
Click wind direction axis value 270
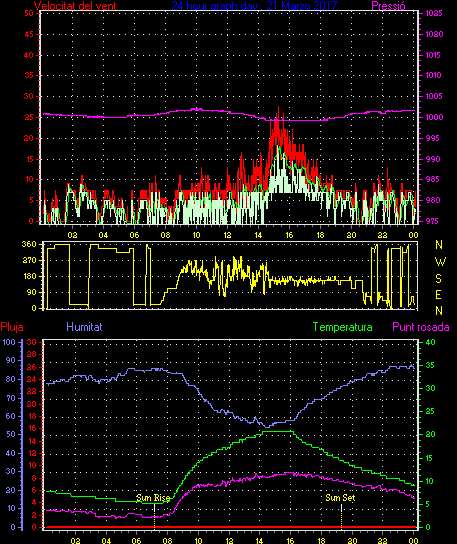pos(29,260)
